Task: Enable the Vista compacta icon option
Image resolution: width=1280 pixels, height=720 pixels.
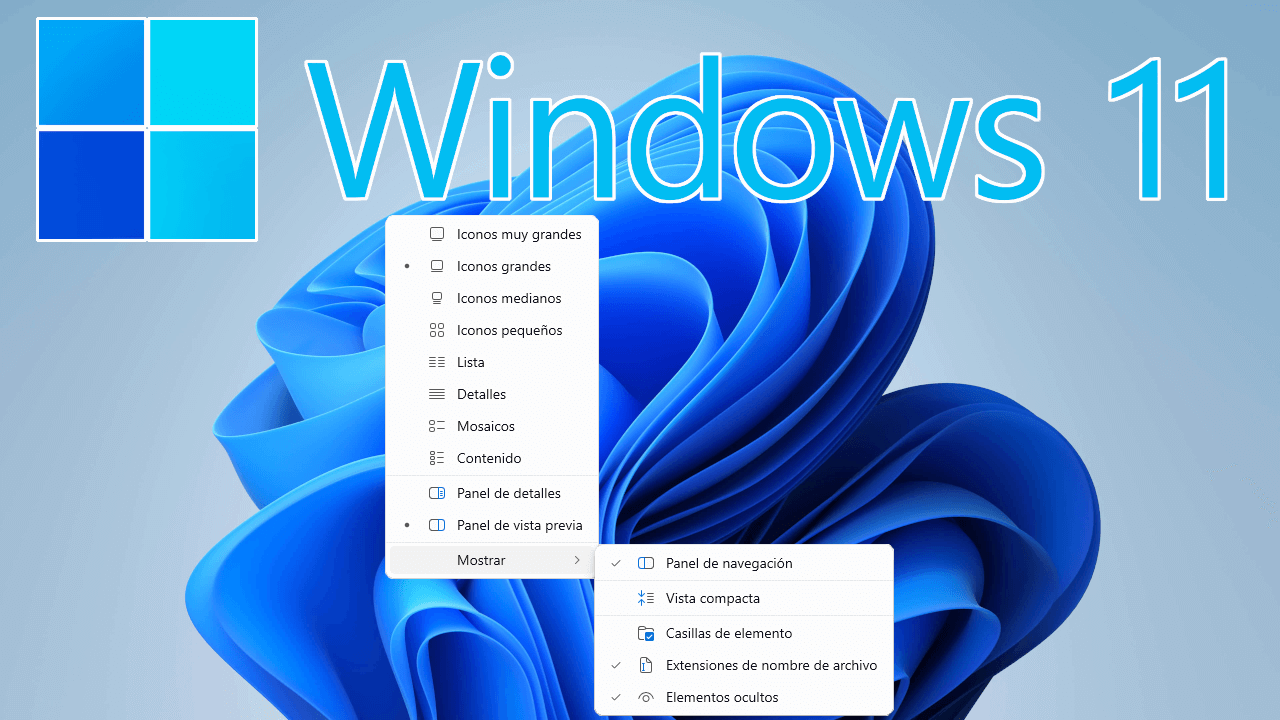Action: (x=646, y=598)
